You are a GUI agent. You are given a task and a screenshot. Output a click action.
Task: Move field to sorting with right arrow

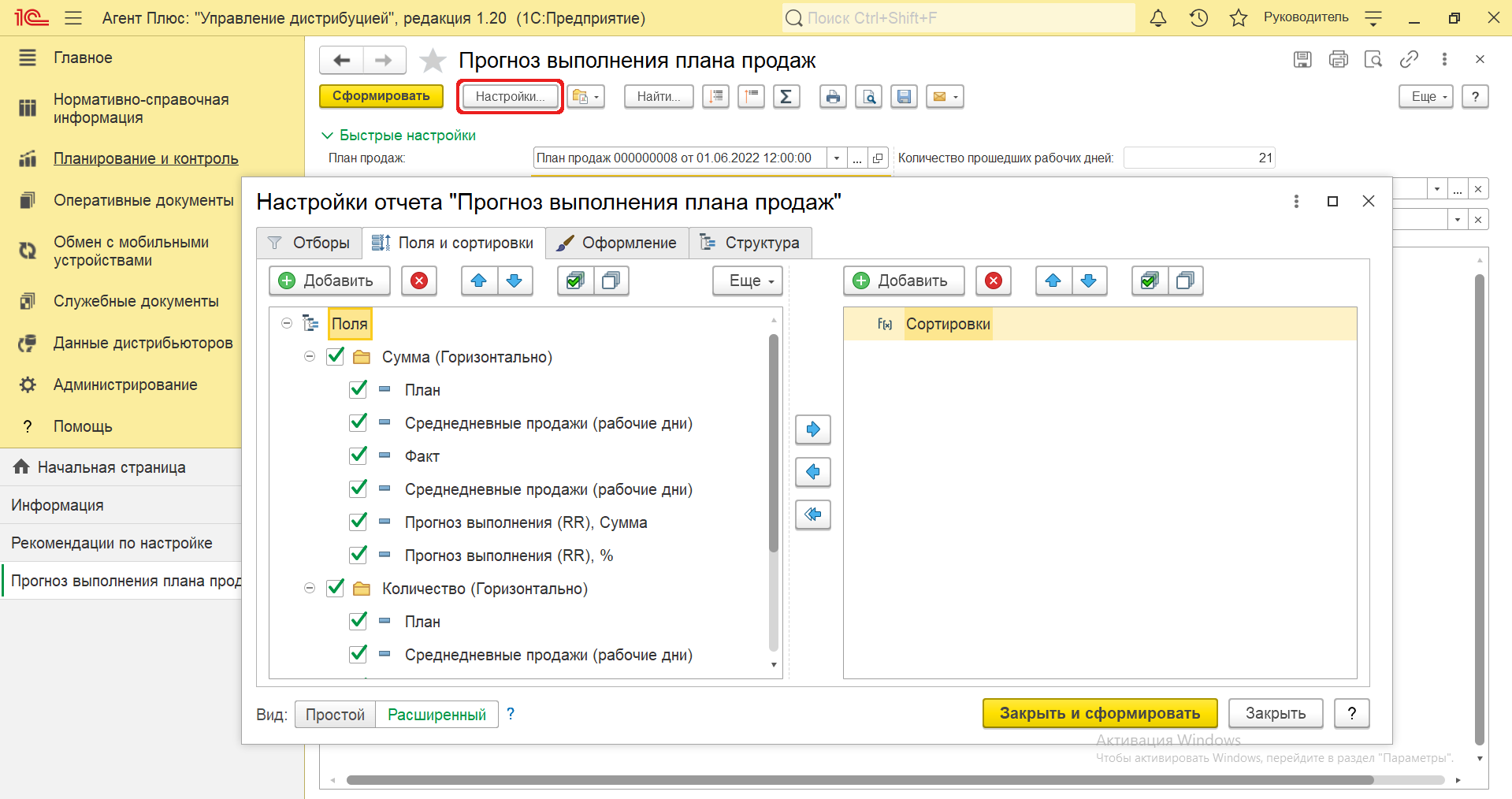click(x=813, y=429)
